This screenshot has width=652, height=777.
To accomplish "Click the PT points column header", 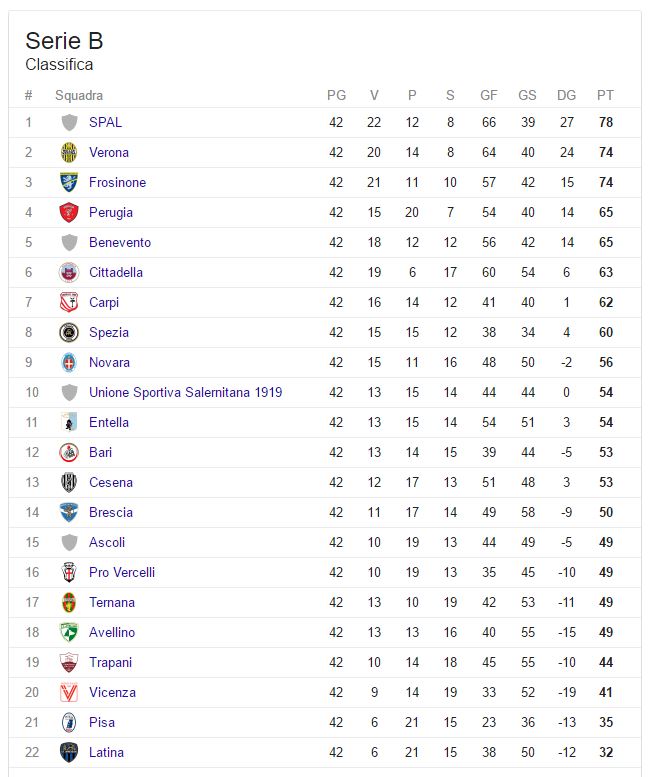I will point(605,95).
